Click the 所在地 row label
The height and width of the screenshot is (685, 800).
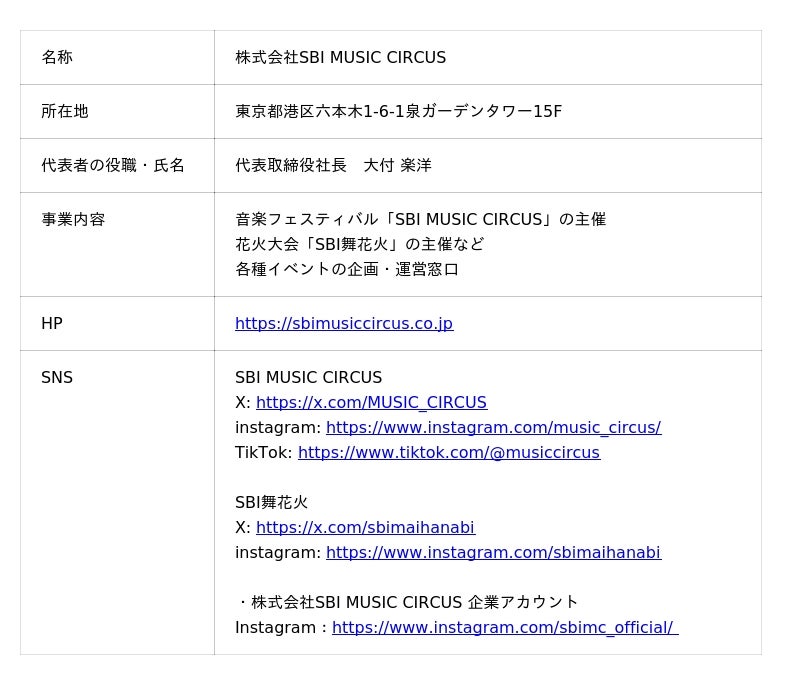(65, 112)
